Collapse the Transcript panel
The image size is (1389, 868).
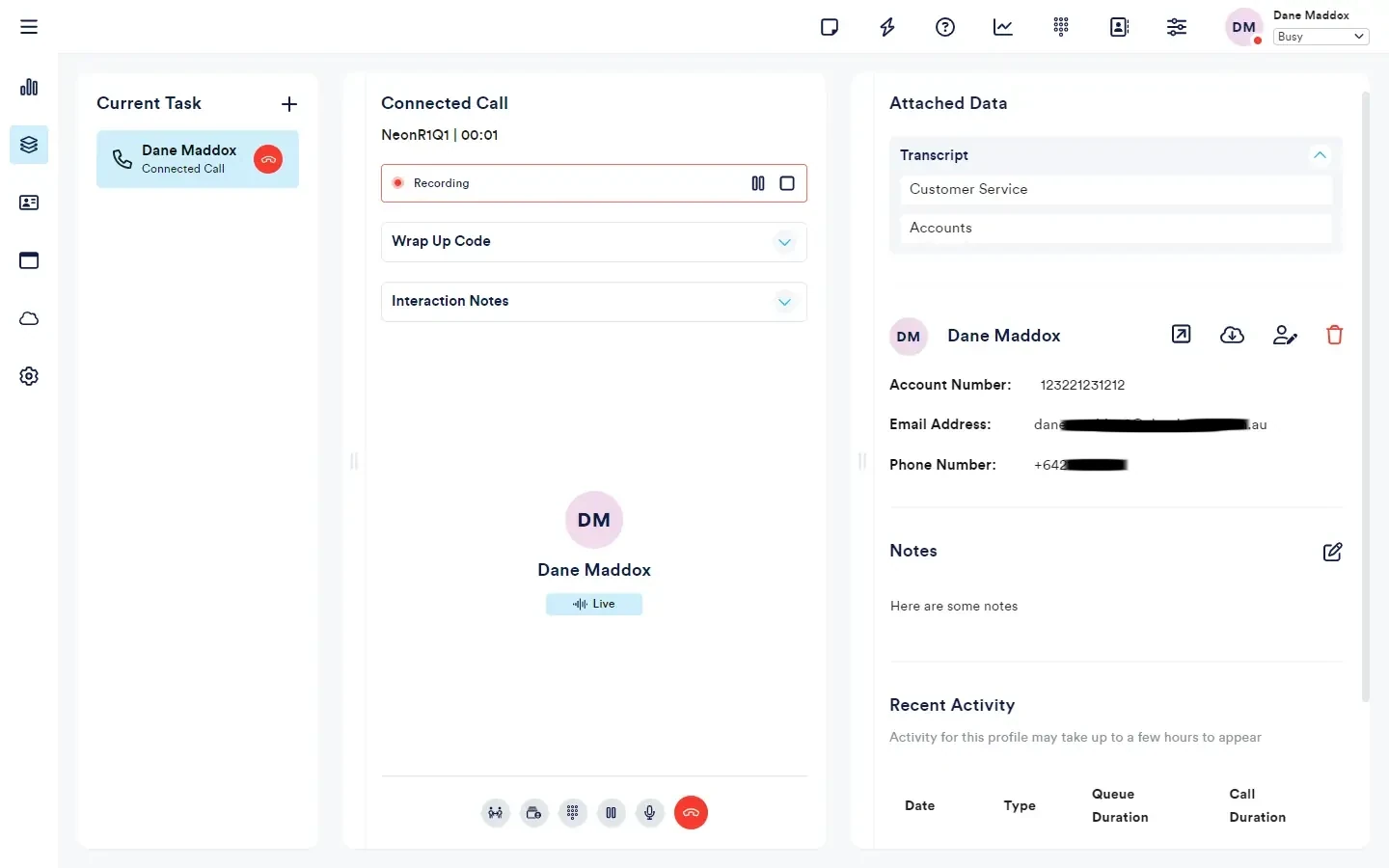point(1320,155)
